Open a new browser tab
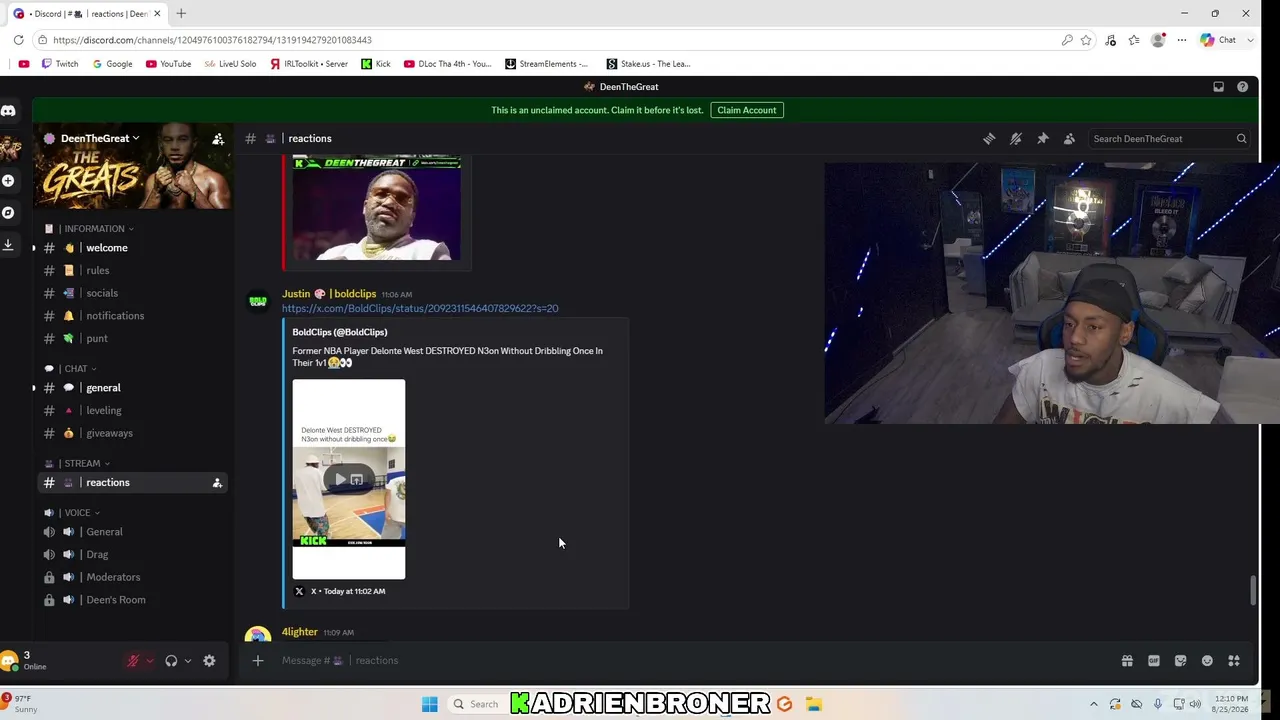This screenshot has height=720, width=1280. click(x=181, y=13)
